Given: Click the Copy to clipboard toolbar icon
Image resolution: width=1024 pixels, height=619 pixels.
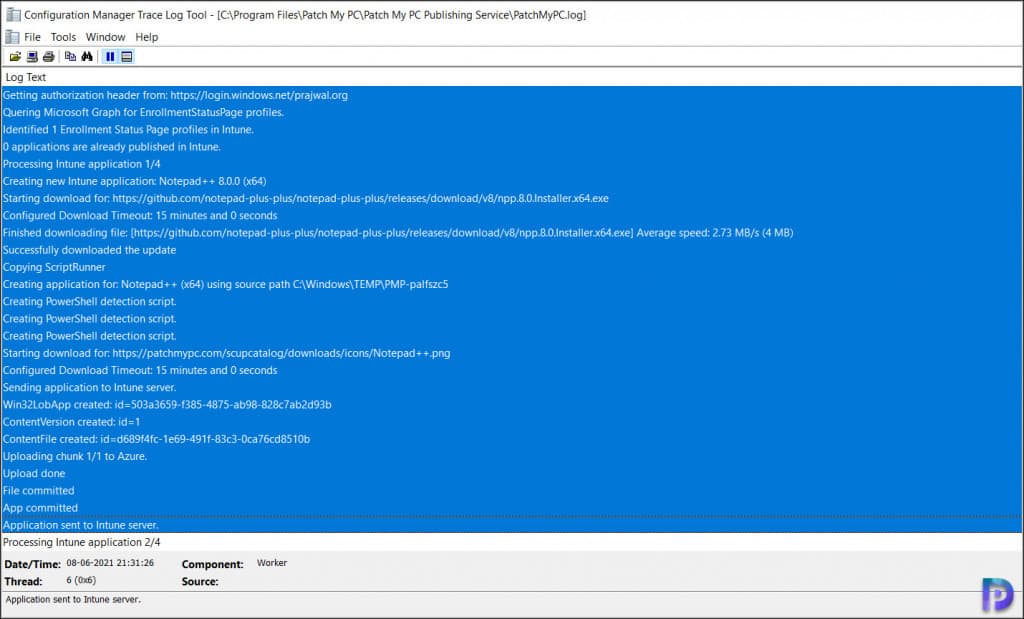Looking at the screenshot, I should coord(71,57).
